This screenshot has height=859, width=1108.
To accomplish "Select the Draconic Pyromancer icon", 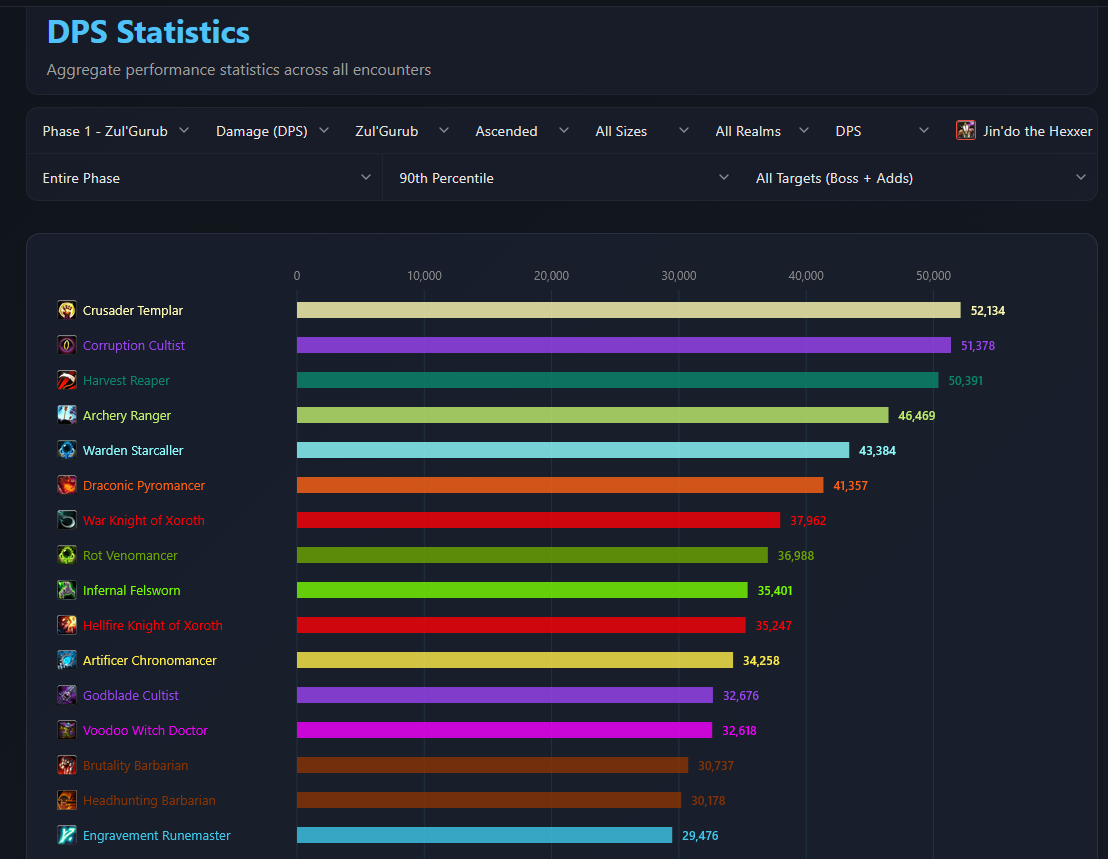I will [66, 485].
